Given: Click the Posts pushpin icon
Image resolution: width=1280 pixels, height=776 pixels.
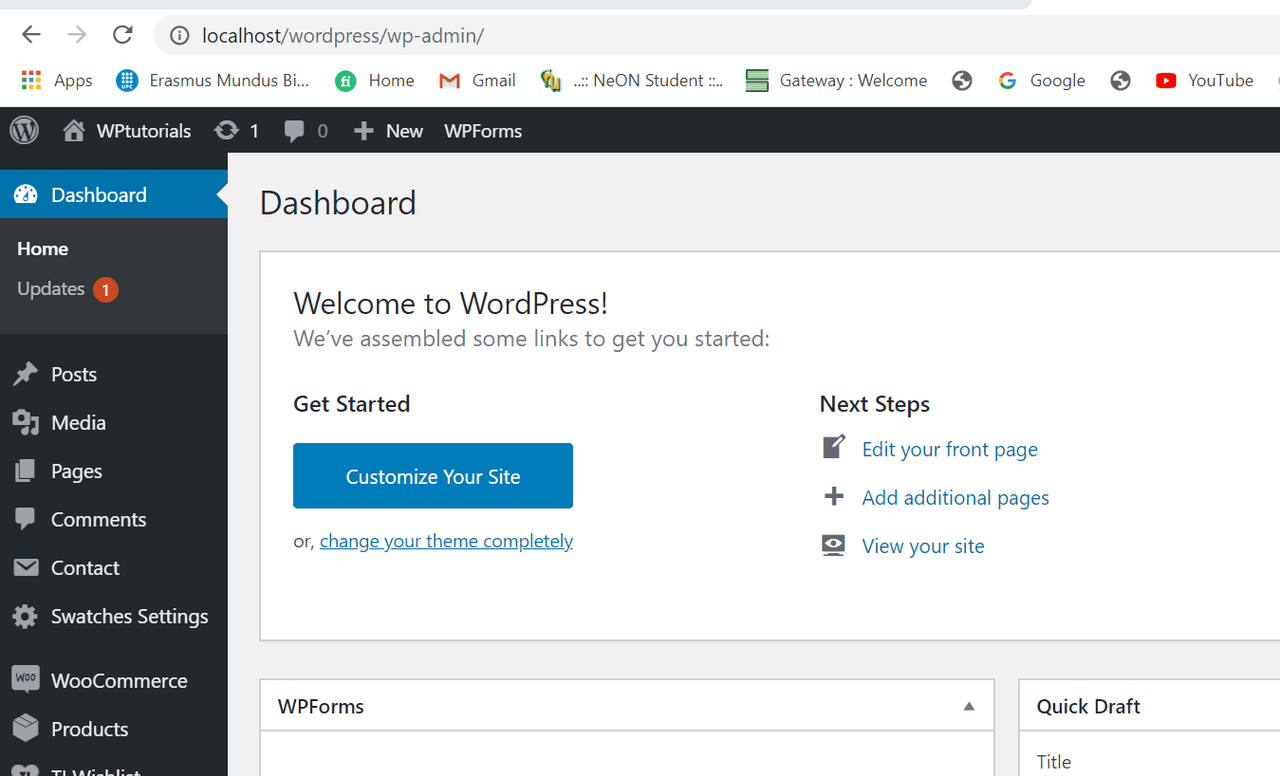Looking at the screenshot, I should click(x=25, y=375).
